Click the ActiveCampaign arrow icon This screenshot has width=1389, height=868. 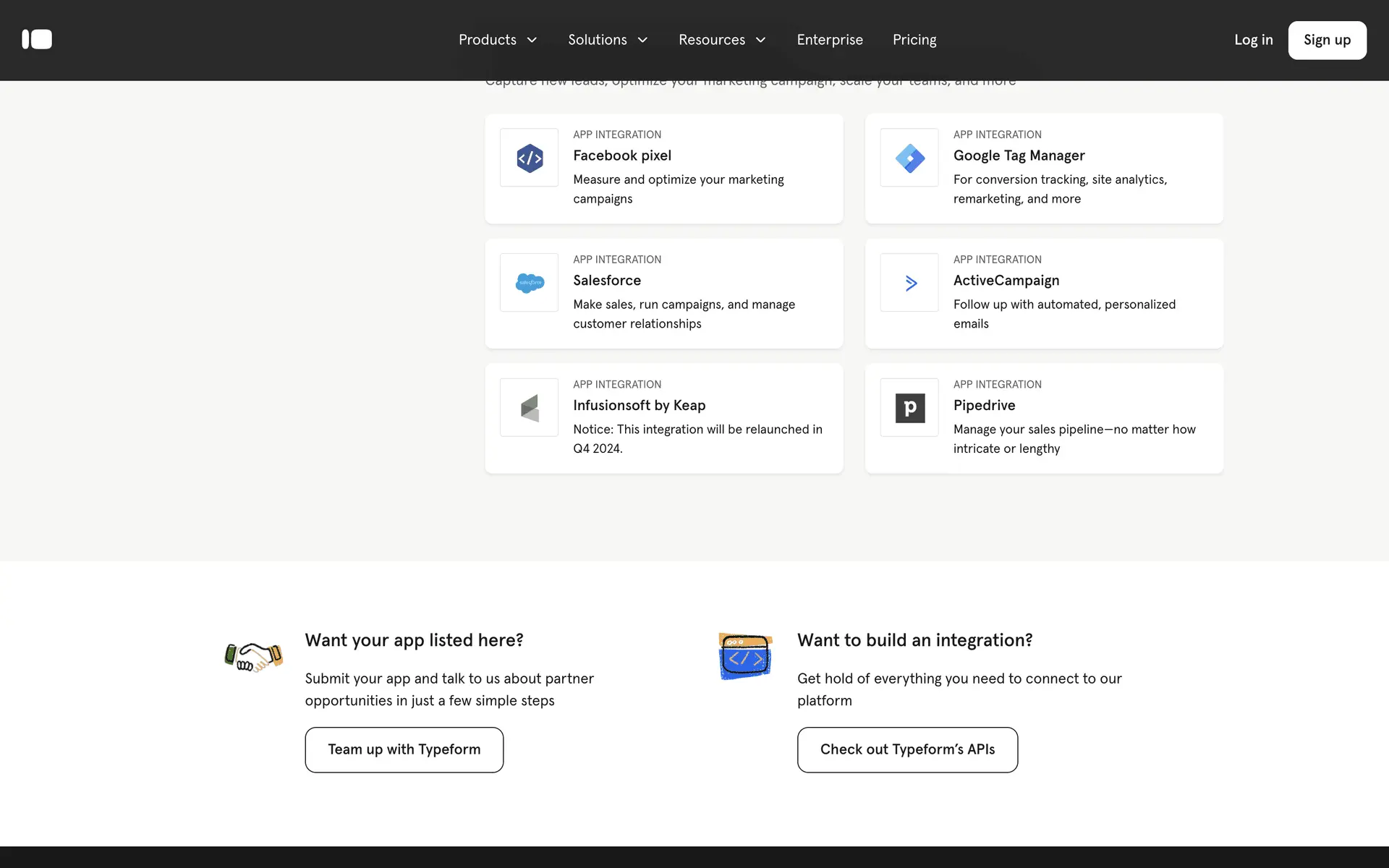909,283
